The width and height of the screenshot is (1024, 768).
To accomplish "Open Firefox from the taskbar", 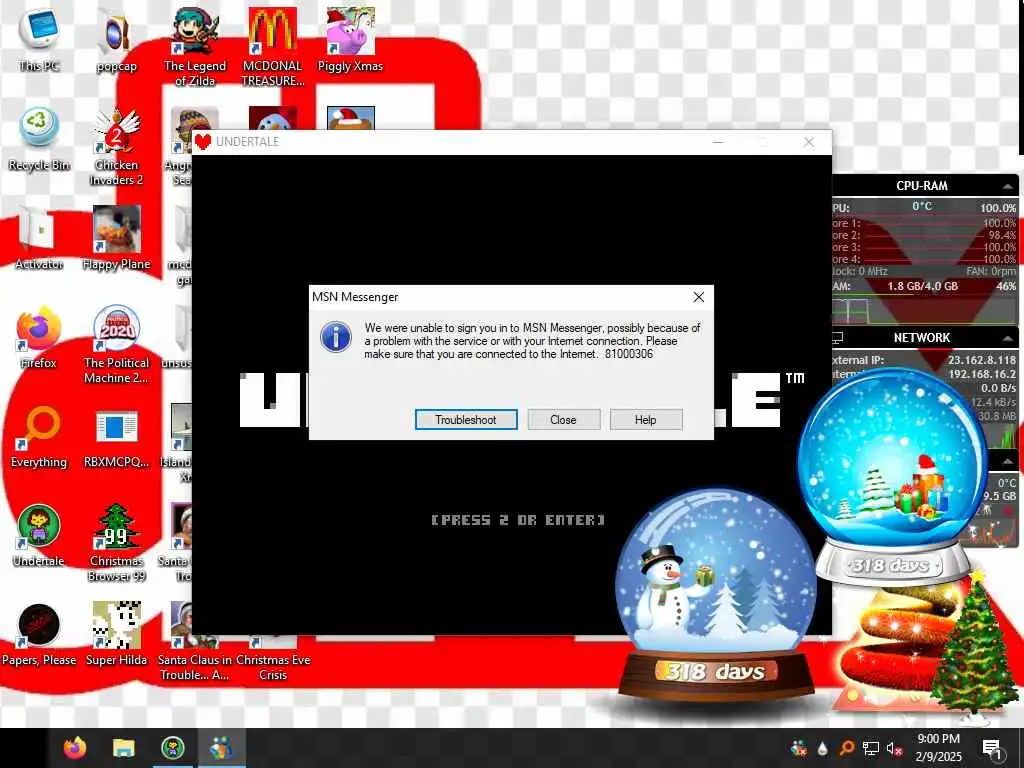I will pos(75,748).
